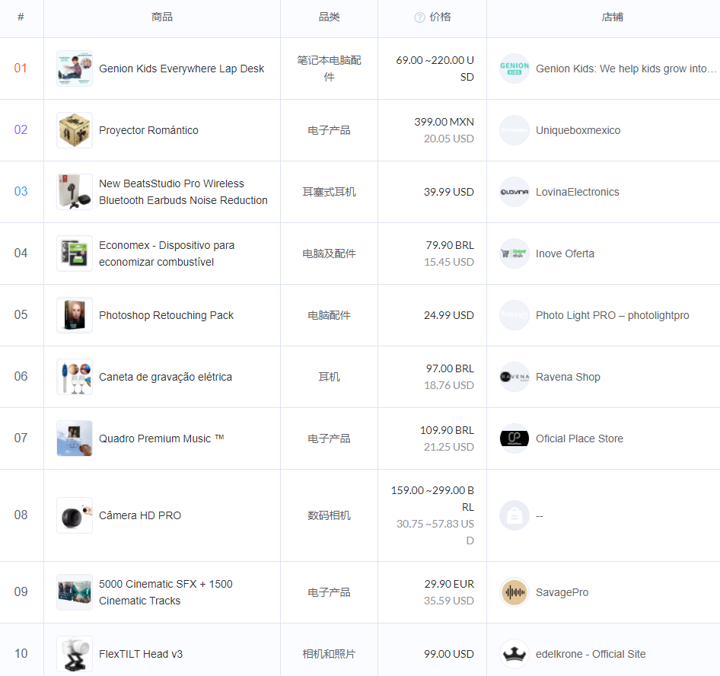
Task: Open Genion Kids Lap Desk product thumbnail
Action: pos(74,68)
